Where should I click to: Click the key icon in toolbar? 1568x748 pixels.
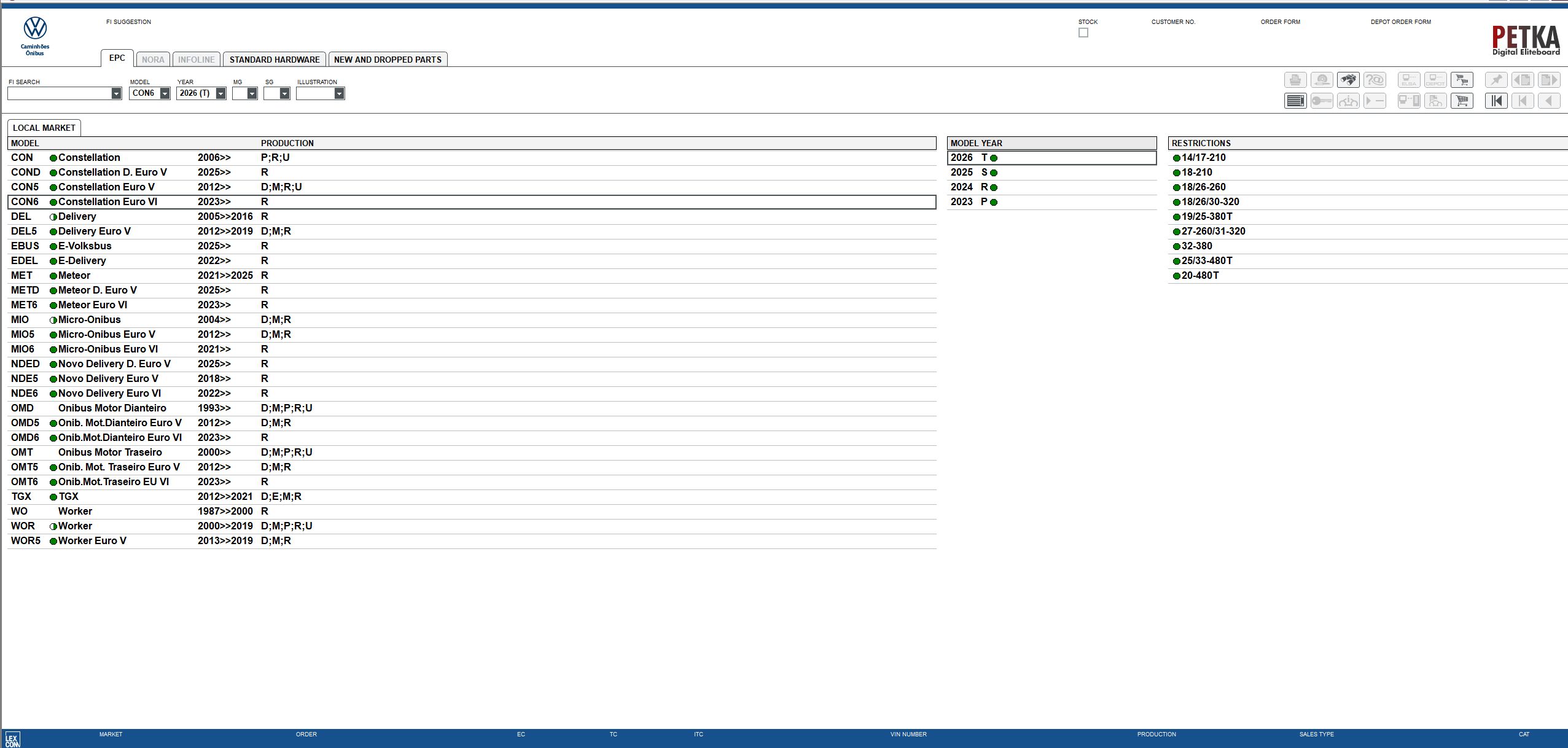tap(1322, 101)
